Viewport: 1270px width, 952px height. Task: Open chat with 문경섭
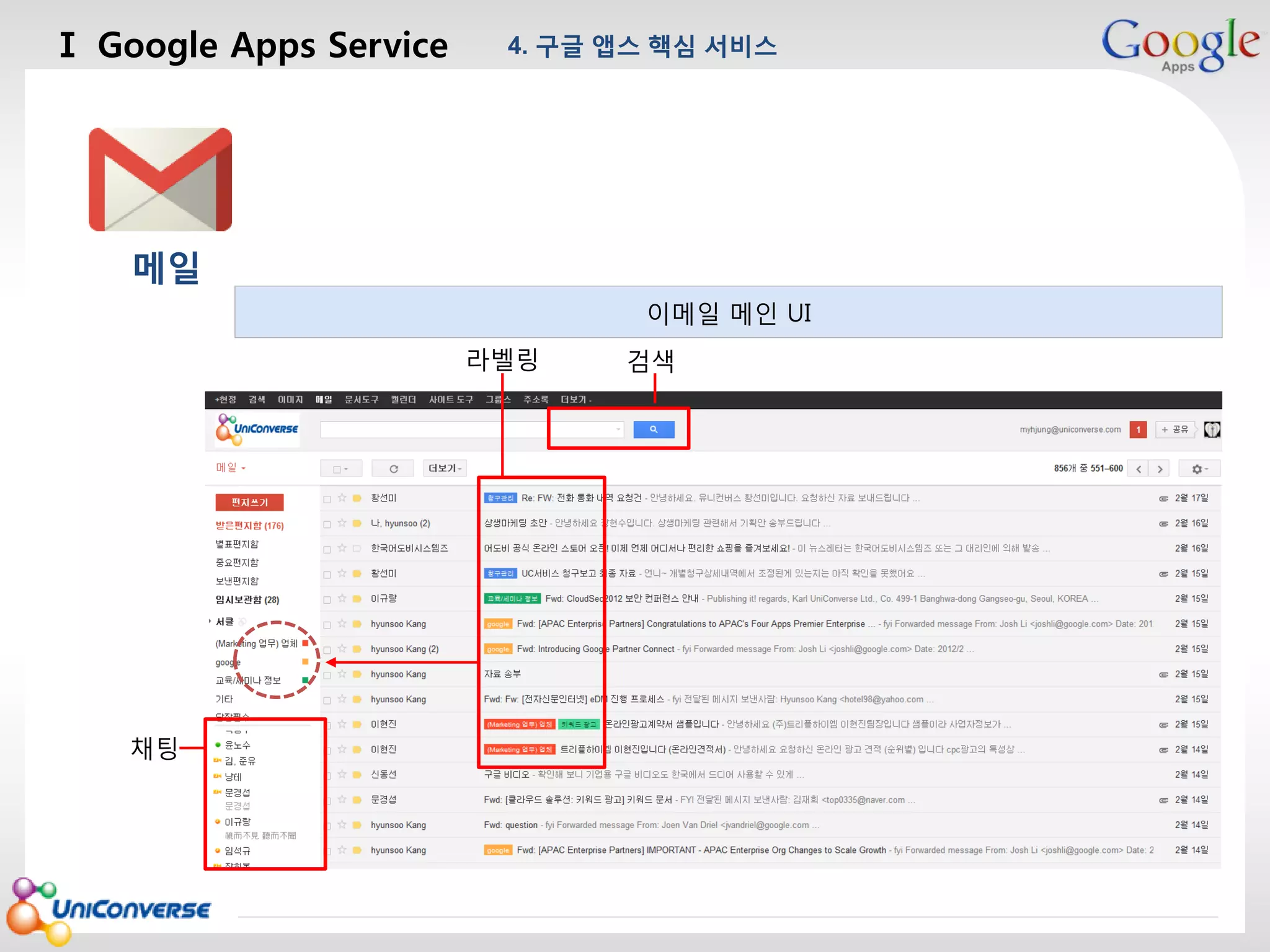click(x=238, y=793)
